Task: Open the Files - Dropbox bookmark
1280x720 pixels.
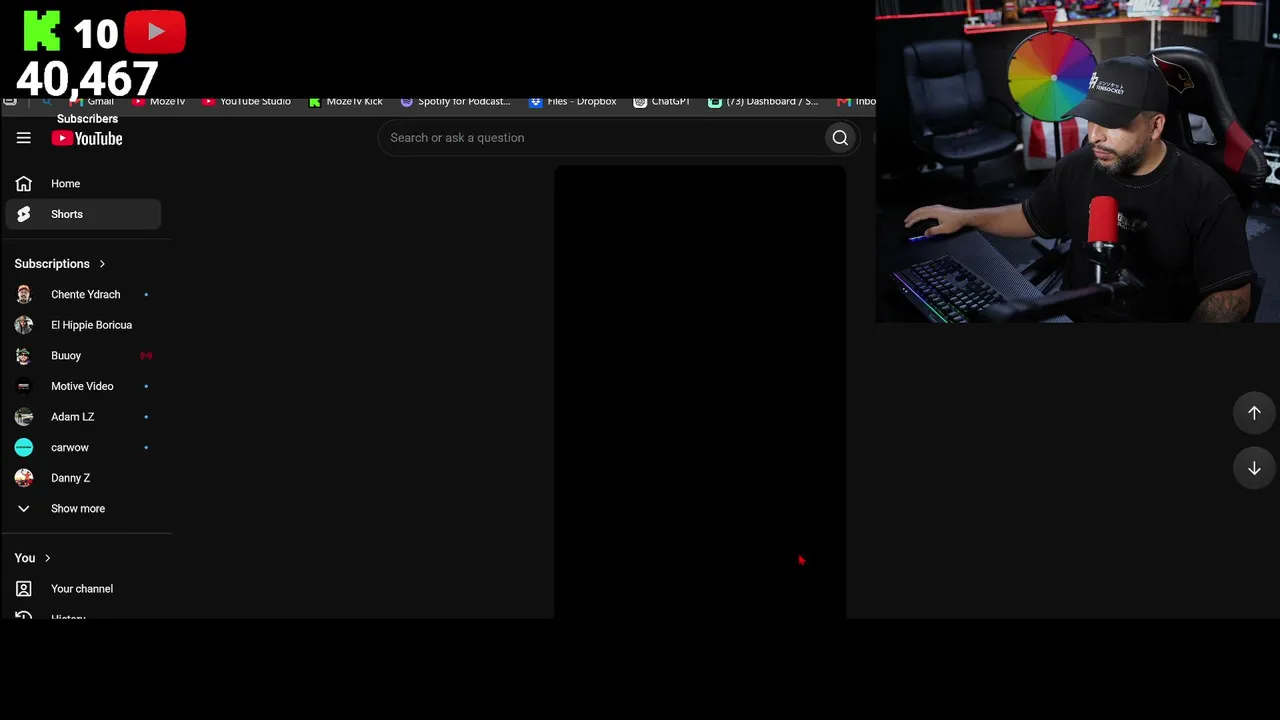Action: [x=573, y=102]
